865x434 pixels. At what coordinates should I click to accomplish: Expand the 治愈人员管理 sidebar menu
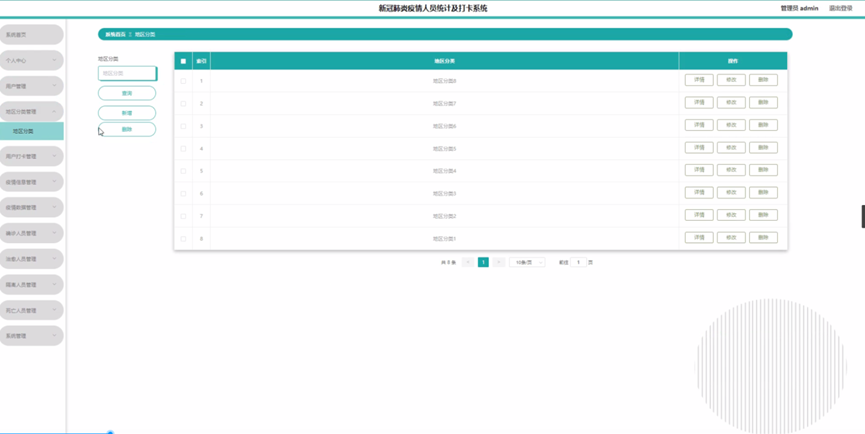click(x=31, y=259)
